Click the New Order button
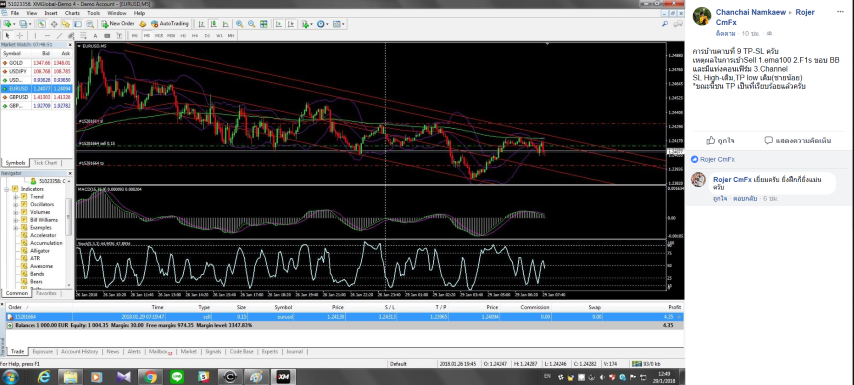 coord(118,24)
